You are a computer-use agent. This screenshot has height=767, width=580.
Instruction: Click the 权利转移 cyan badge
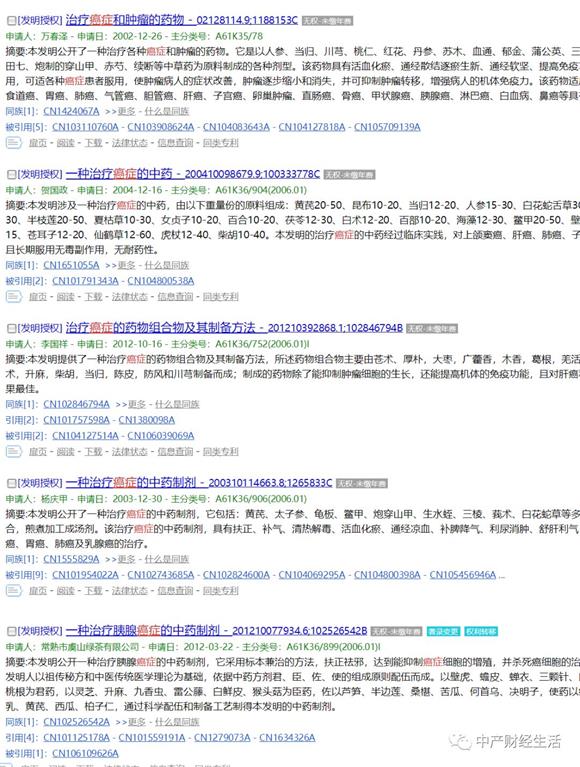coord(481,632)
